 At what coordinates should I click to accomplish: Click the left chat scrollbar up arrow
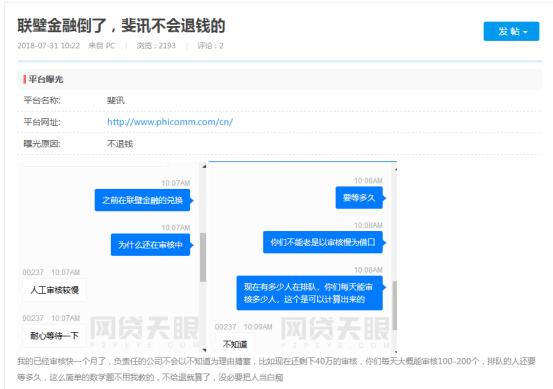[x=204, y=166]
